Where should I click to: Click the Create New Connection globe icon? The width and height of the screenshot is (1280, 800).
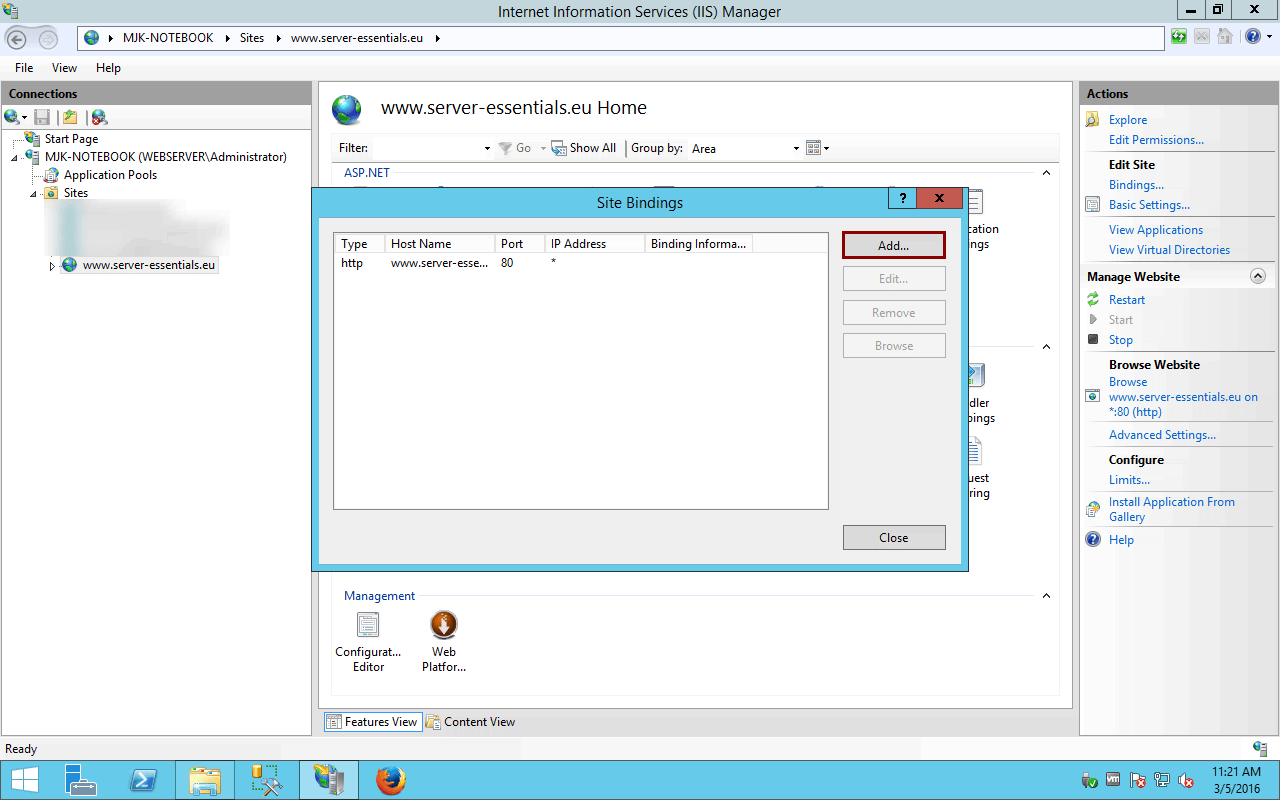coord(12,117)
